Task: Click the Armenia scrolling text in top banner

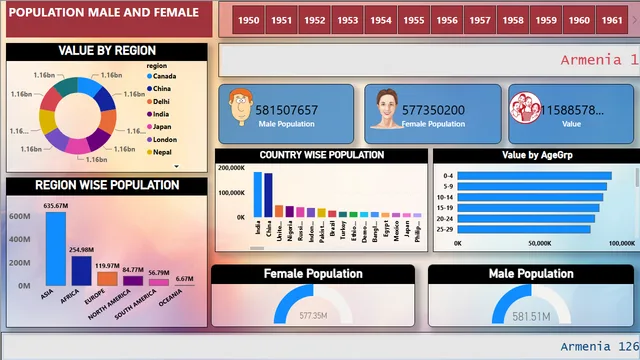Action: click(x=599, y=60)
